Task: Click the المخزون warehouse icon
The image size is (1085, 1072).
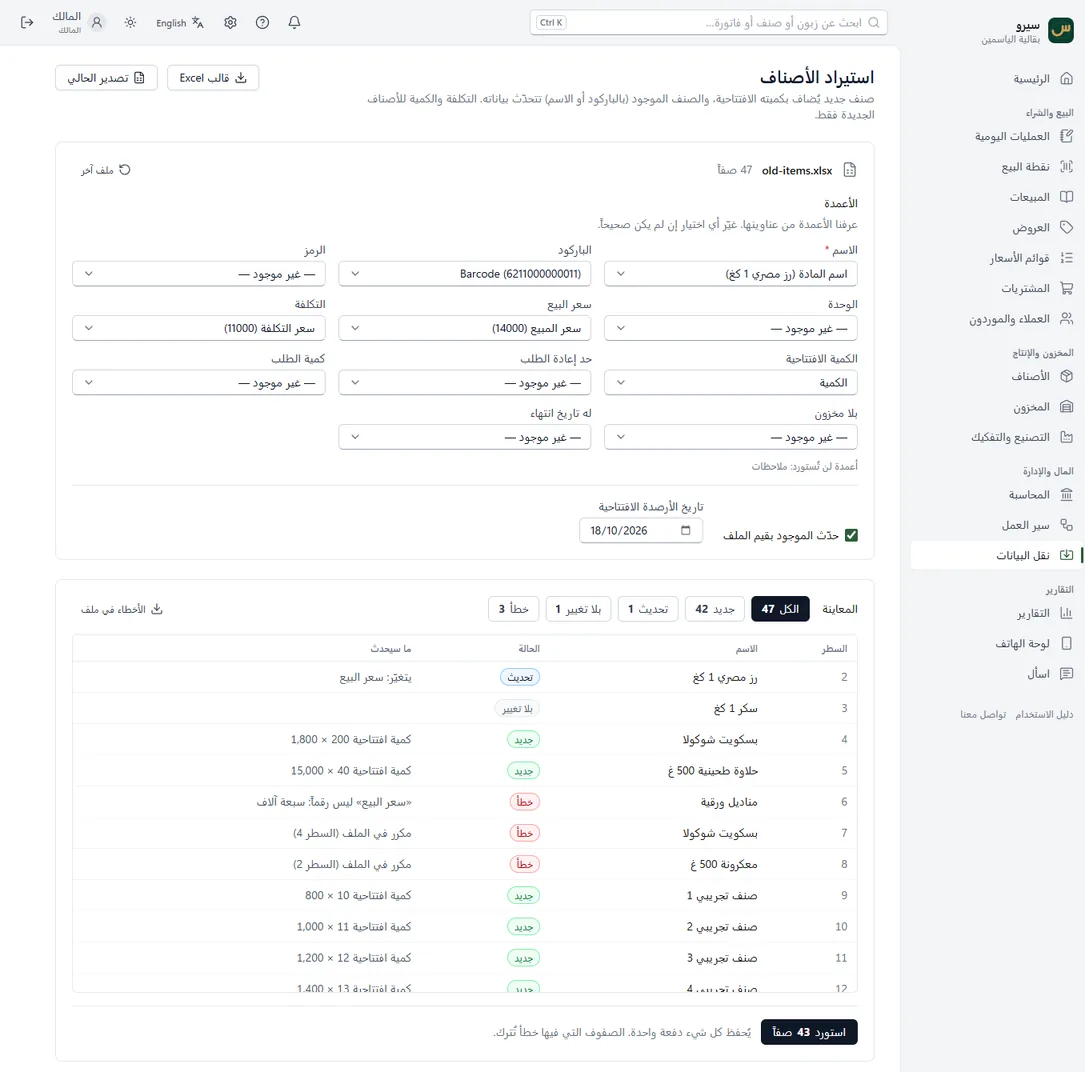Action: [x=1066, y=407]
